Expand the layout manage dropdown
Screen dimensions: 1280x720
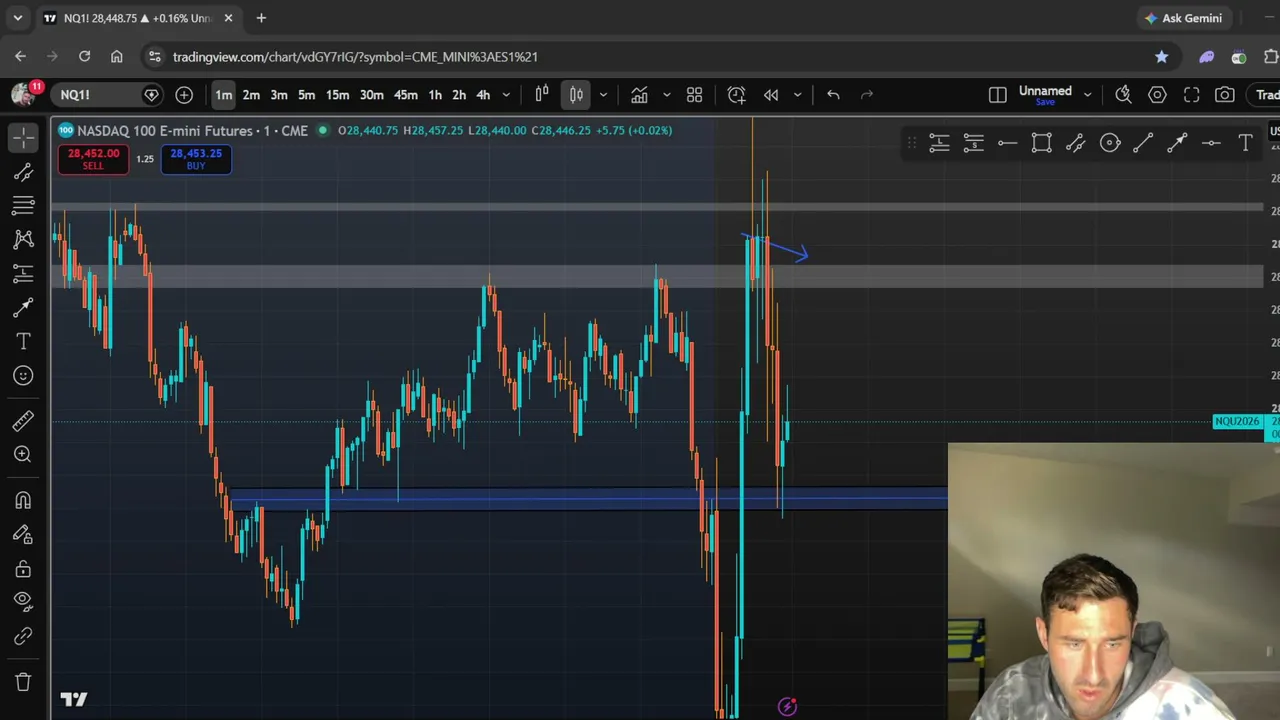tap(1088, 95)
